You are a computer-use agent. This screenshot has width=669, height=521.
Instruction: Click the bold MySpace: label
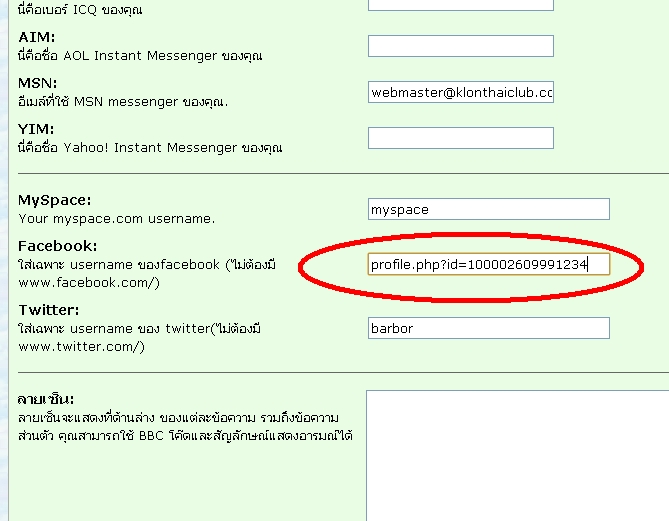54,200
